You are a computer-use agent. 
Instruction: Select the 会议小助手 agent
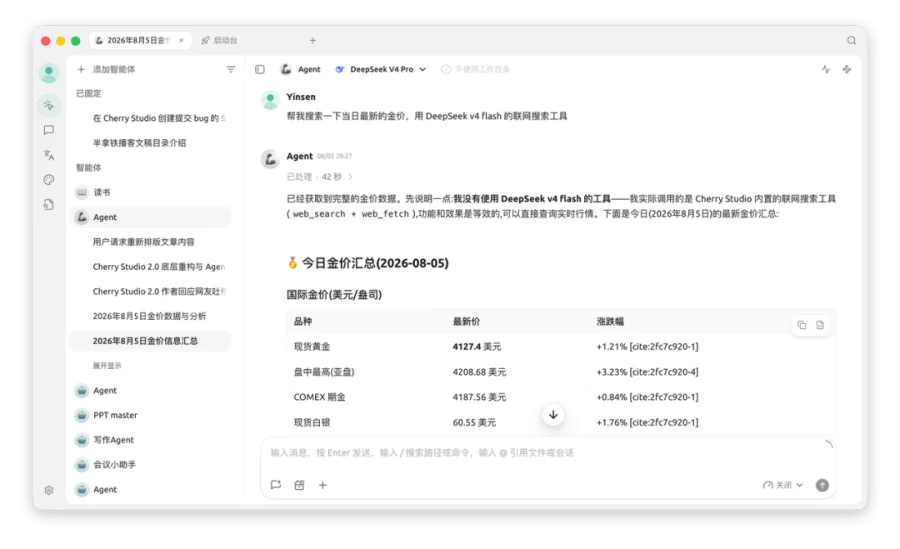152,465
